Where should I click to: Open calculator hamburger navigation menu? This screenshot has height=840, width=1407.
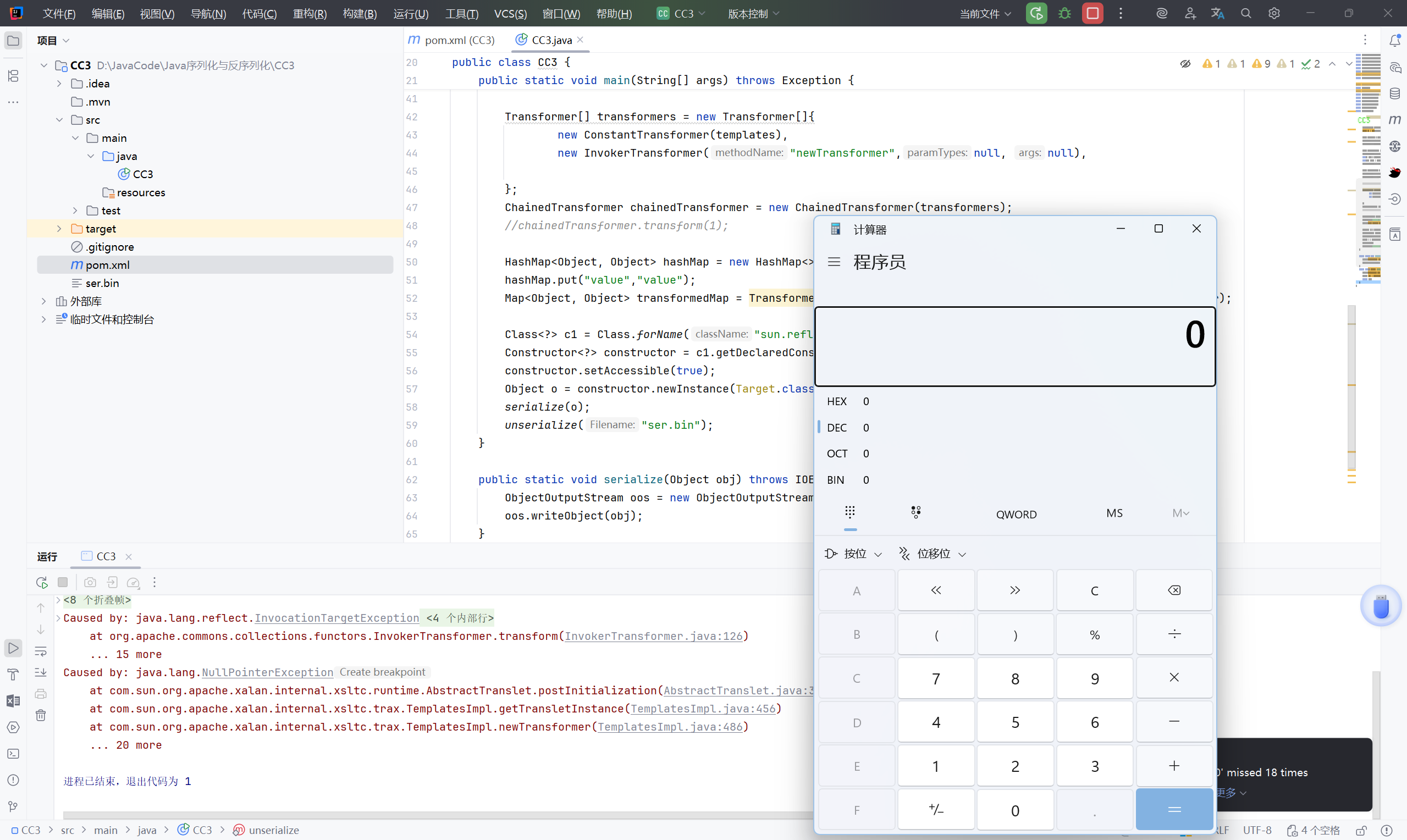tap(834, 262)
